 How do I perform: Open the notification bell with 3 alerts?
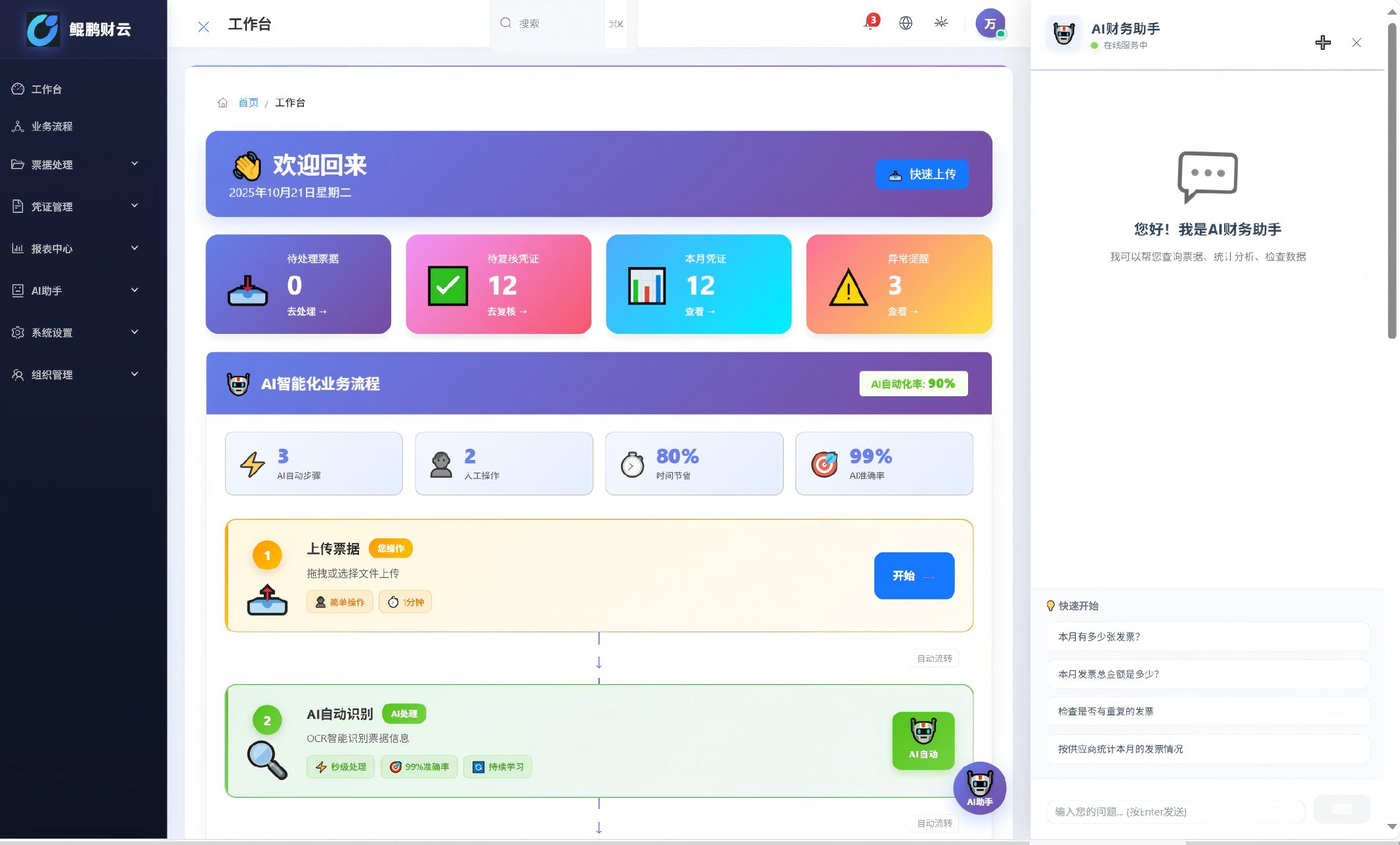pos(870,23)
